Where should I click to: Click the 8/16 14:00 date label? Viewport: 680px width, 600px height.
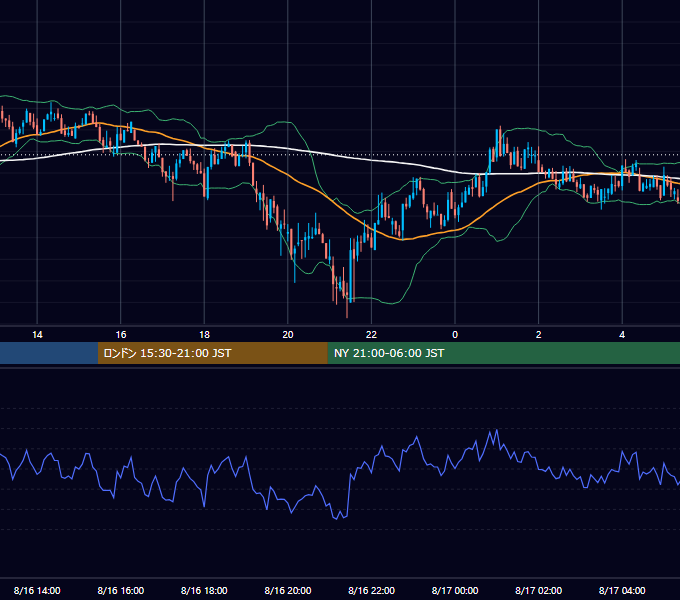[x=37, y=590]
